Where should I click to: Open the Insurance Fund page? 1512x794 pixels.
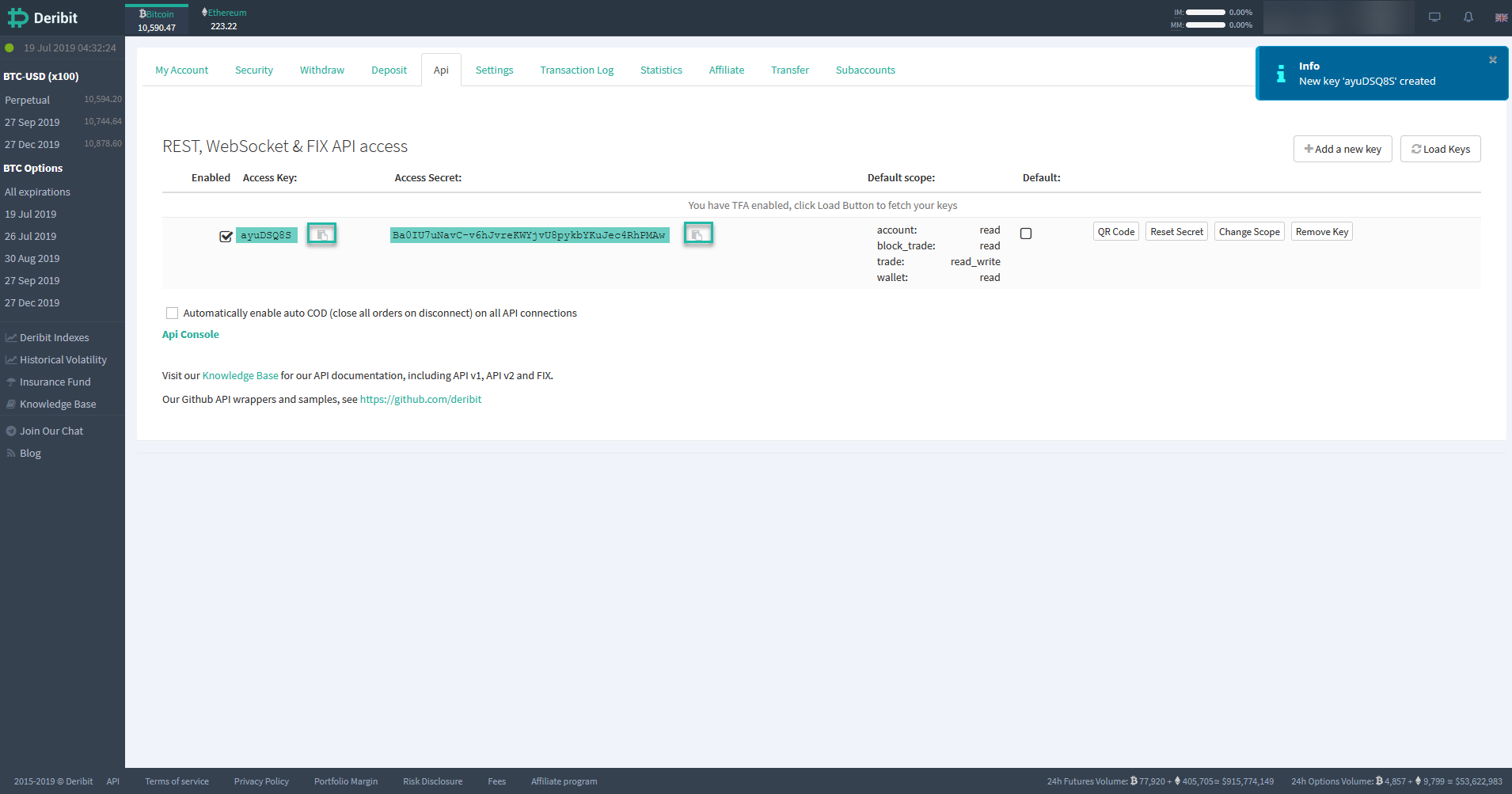coord(55,382)
